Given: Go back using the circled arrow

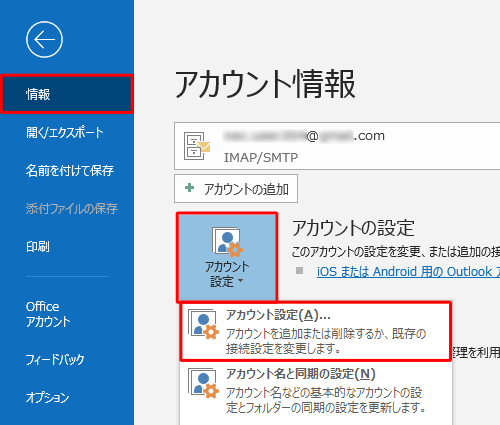Looking at the screenshot, I should pyautogui.click(x=44, y=40).
